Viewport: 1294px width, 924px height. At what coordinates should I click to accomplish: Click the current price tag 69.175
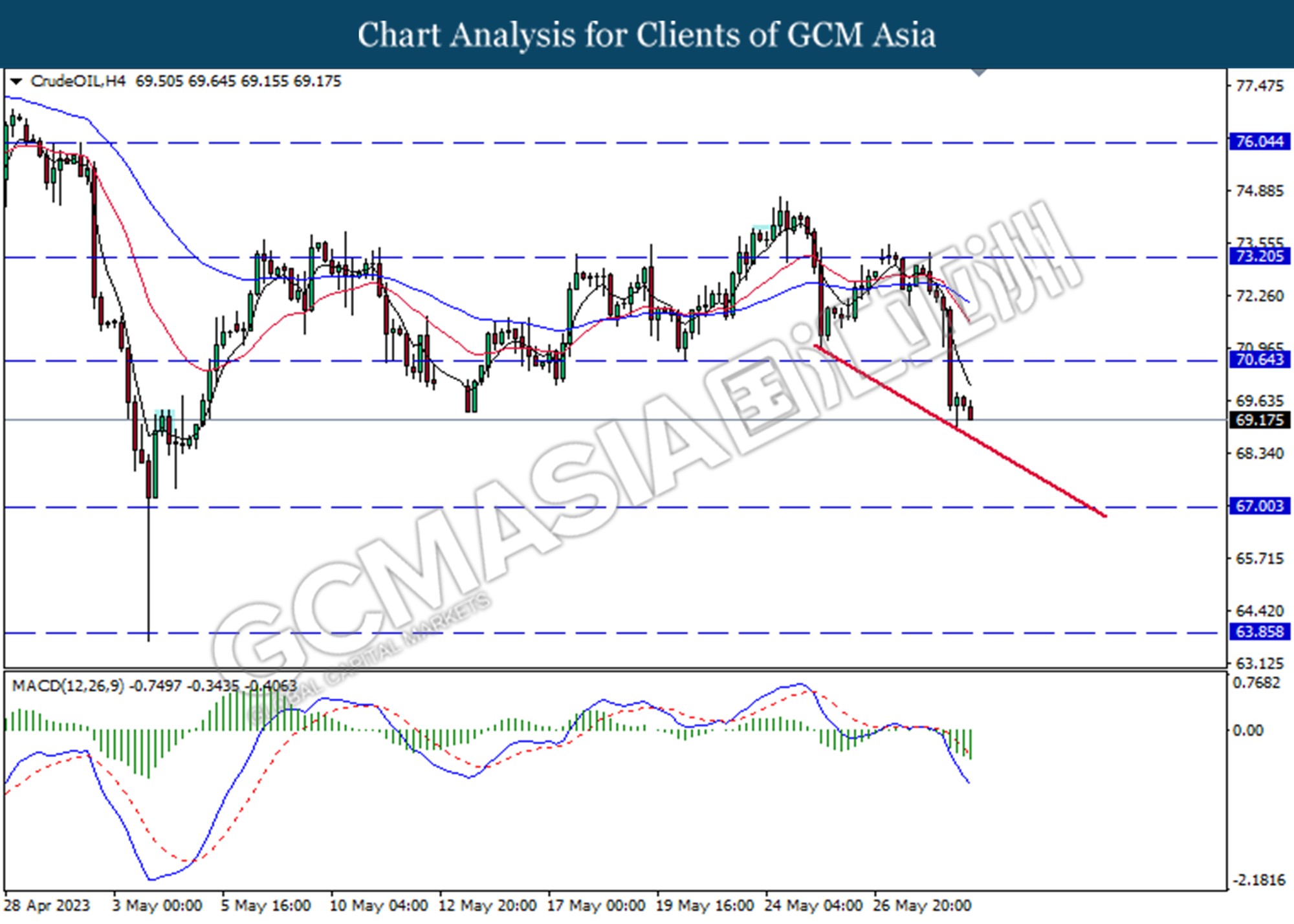tap(1259, 420)
